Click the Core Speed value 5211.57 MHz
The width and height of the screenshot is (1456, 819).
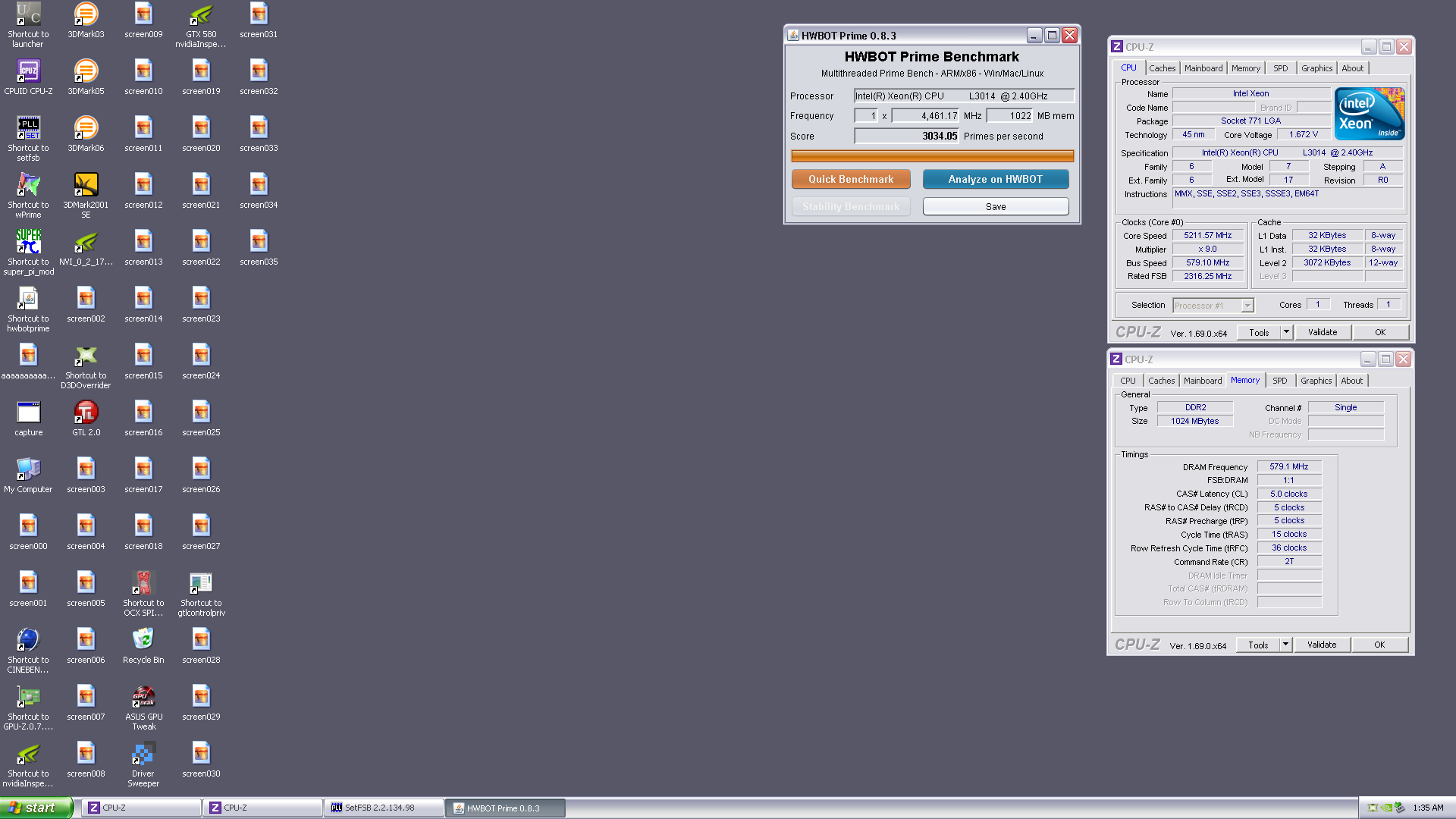click(x=1208, y=236)
